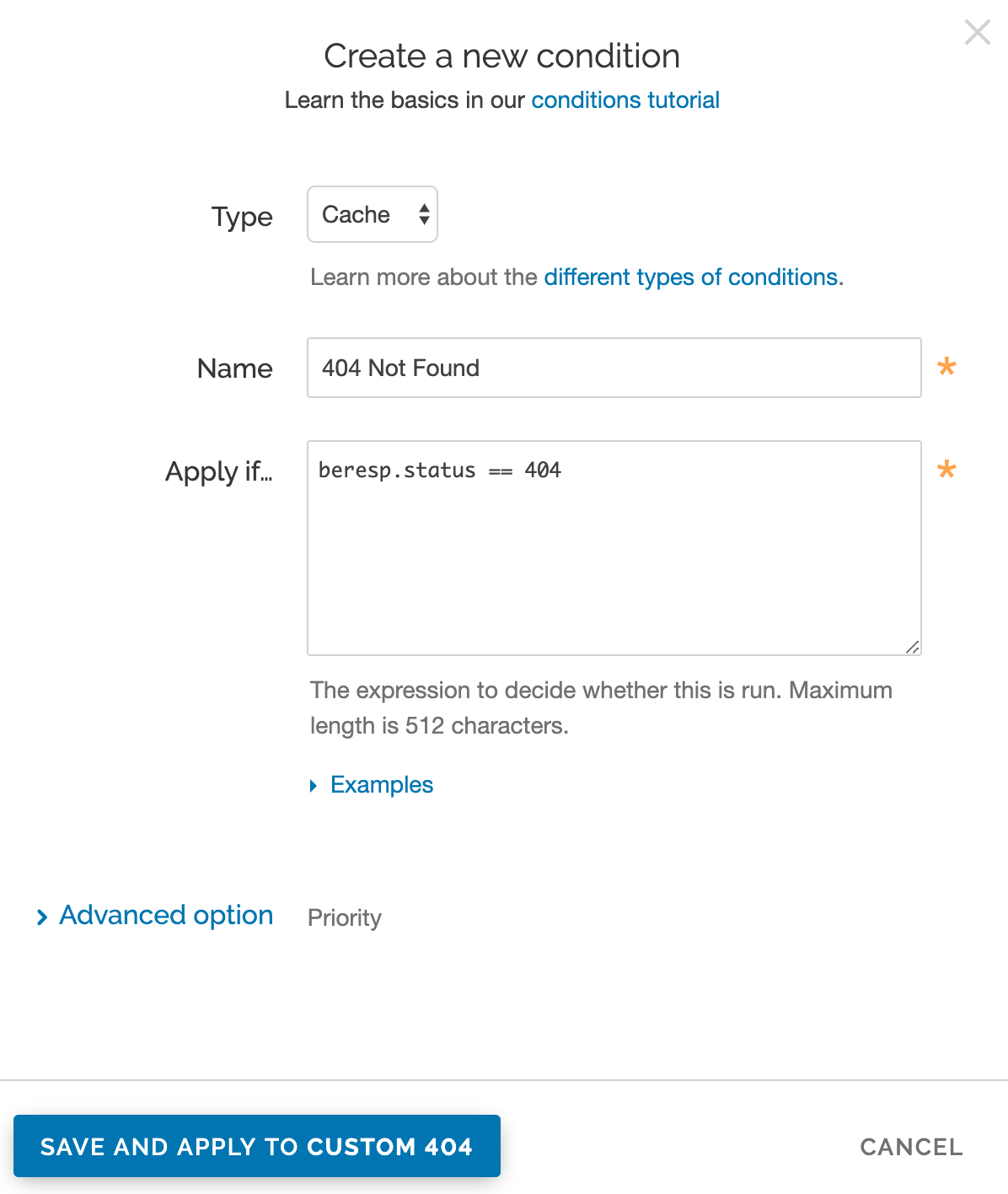The width and height of the screenshot is (1008, 1194).
Task: Click the orange asterisk beside Name field
Action: 946,366
